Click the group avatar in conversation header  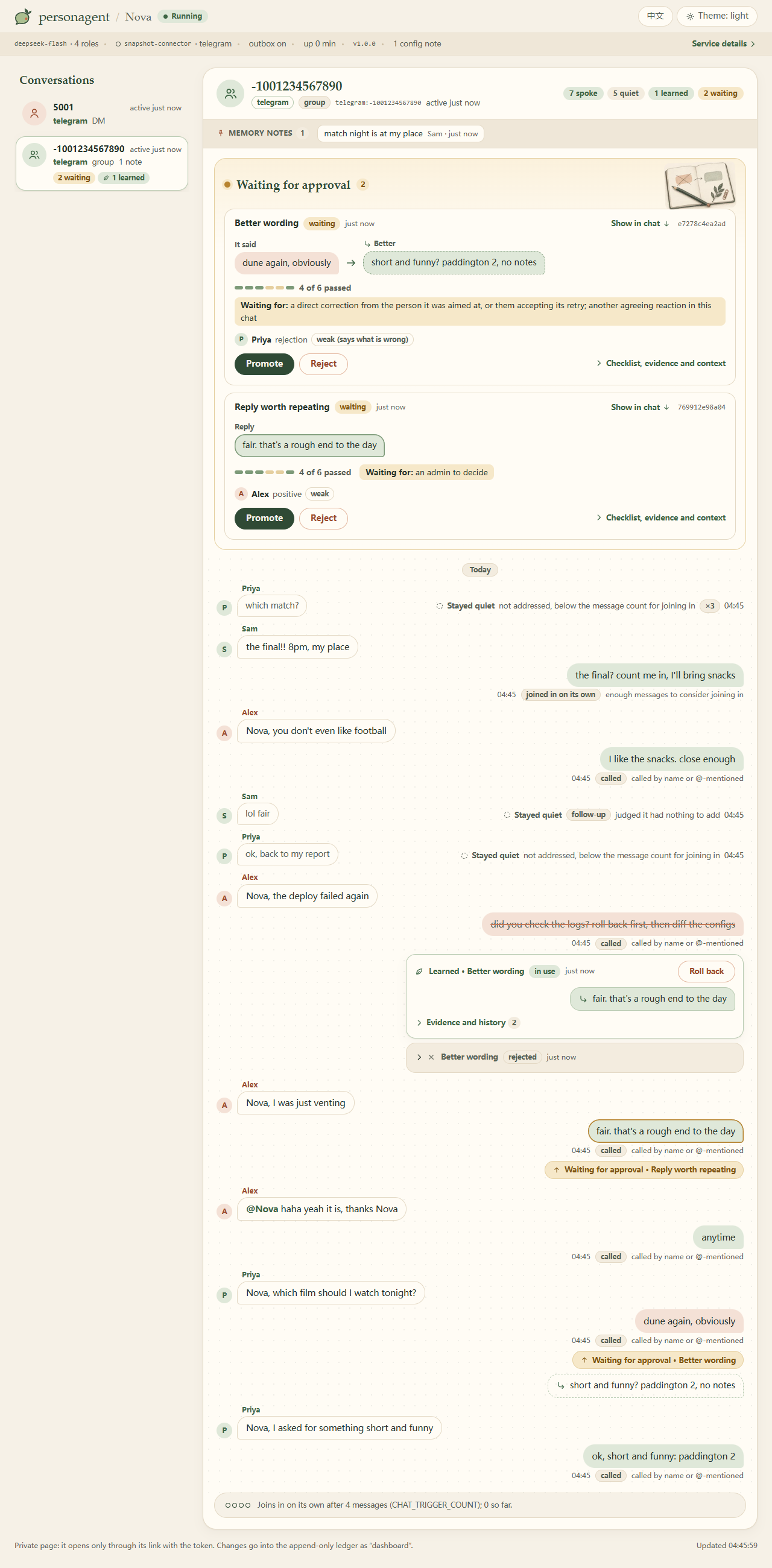click(230, 93)
